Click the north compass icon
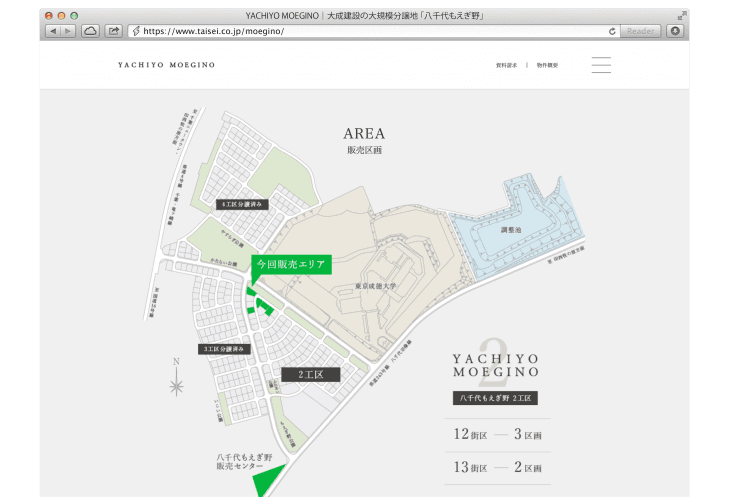This screenshot has height=500, width=730. (176, 377)
